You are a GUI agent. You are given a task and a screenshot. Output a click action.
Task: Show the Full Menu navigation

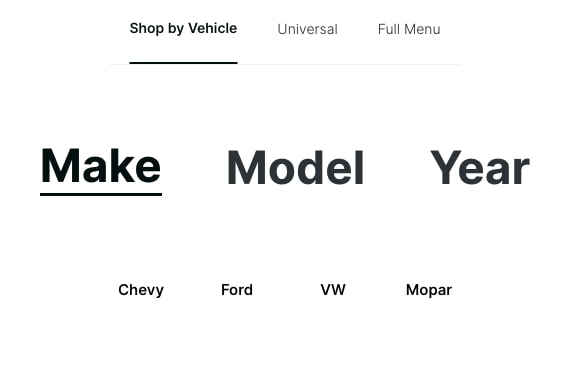409,29
